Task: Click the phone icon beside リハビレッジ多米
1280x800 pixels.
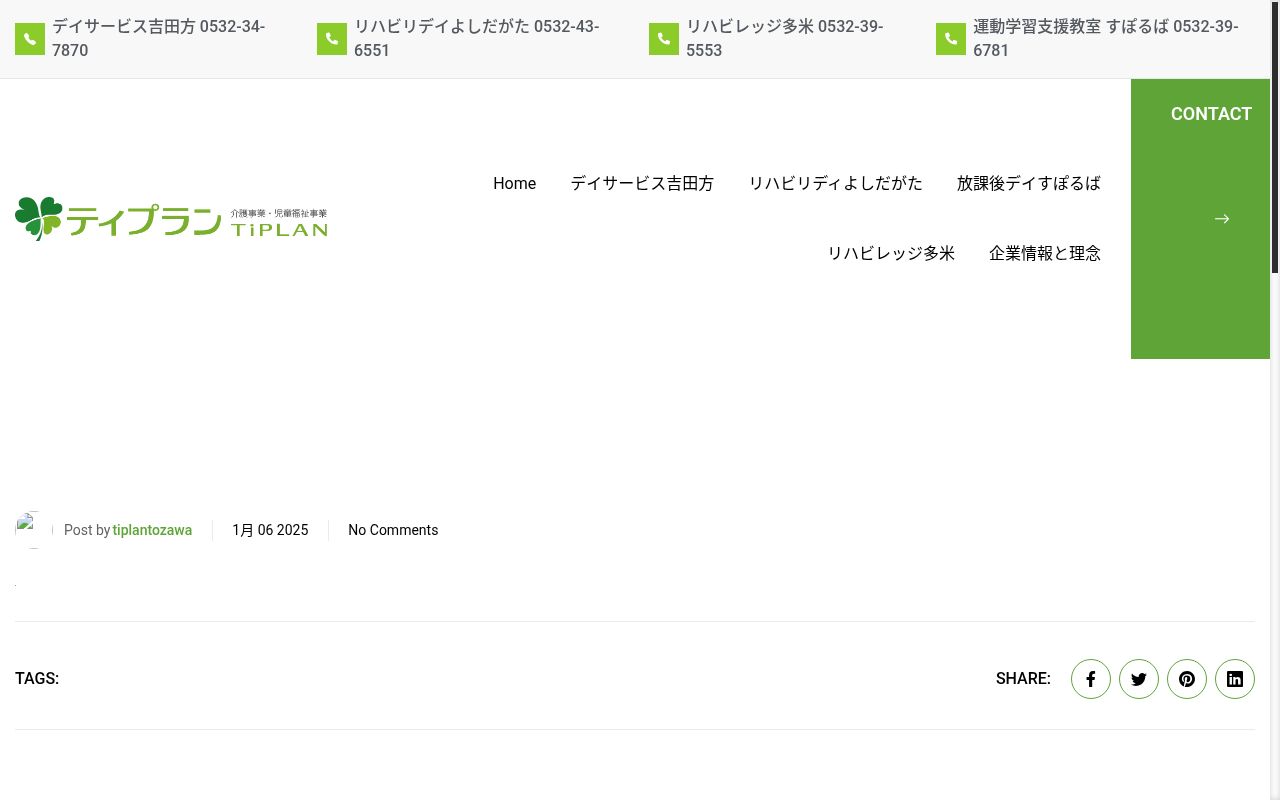Action: click(664, 39)
